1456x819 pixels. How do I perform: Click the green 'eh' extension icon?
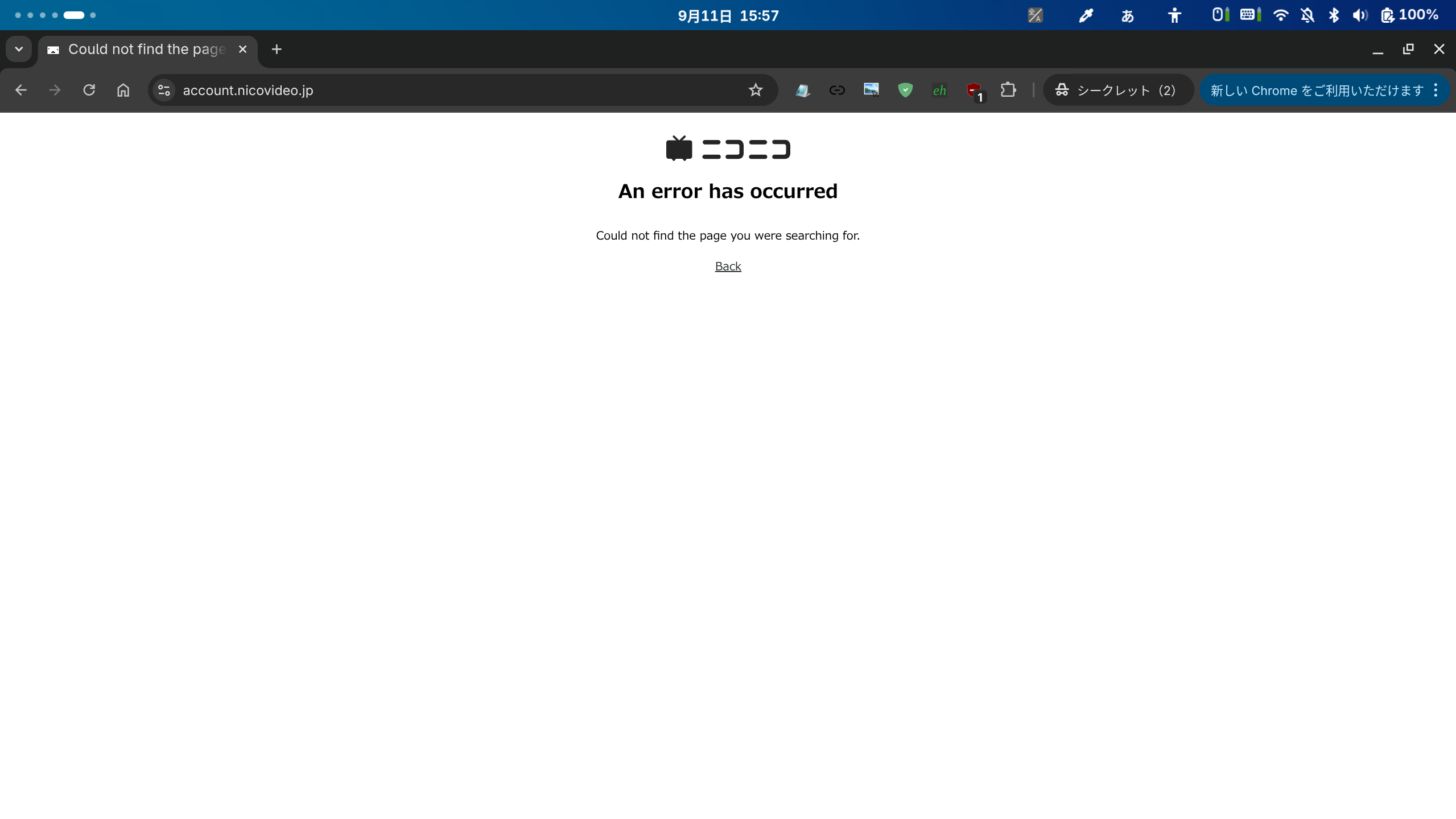(x=939, y=90)
